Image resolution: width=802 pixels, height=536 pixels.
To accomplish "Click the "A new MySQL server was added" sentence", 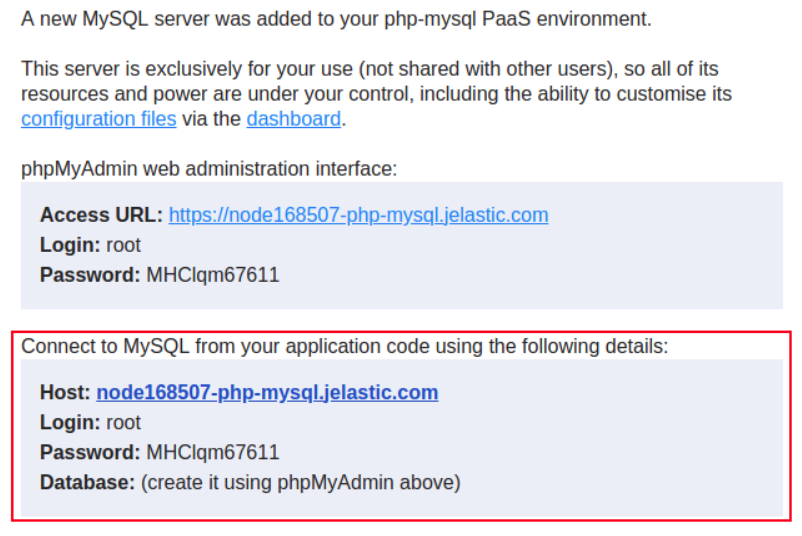I will [x=335, y=19].
